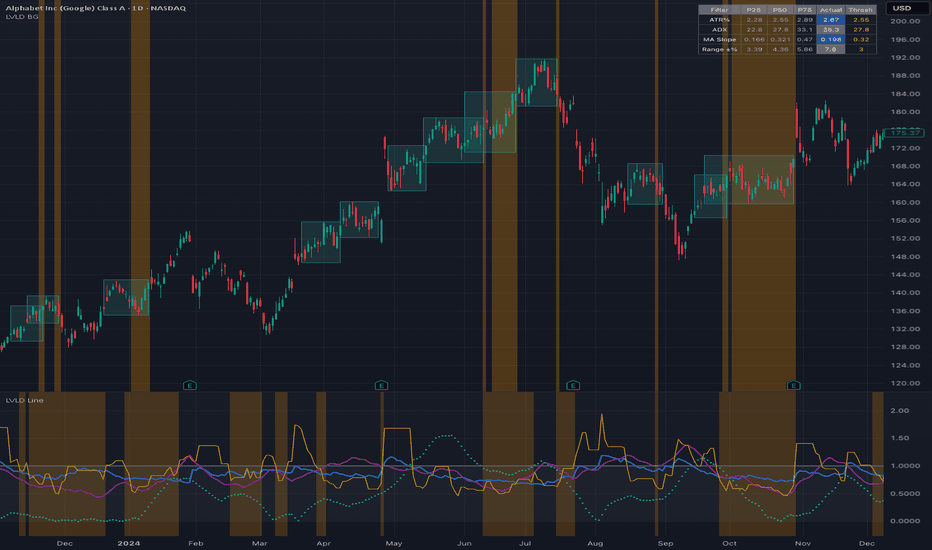Click the MA Slope threshold value 0.32
Image resolution: width=932 pixels, height=550 pixels.
tap(861, 39)
